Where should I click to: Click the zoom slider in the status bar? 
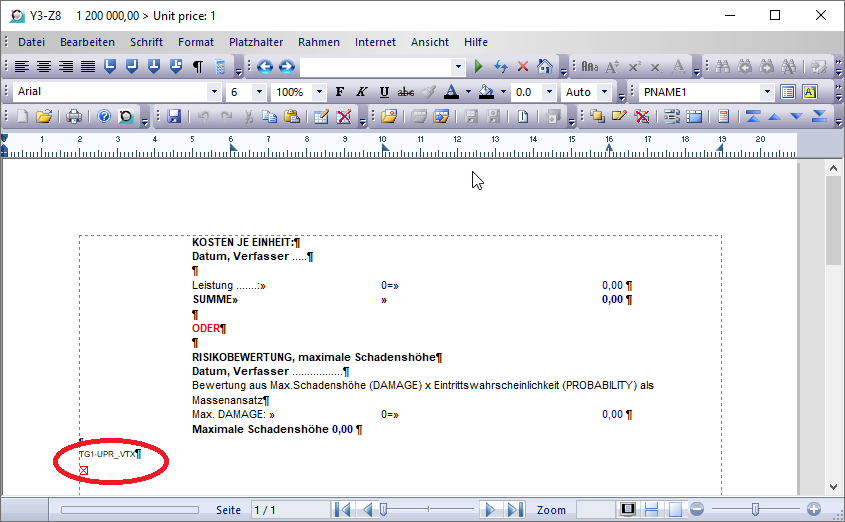(755, 509)
